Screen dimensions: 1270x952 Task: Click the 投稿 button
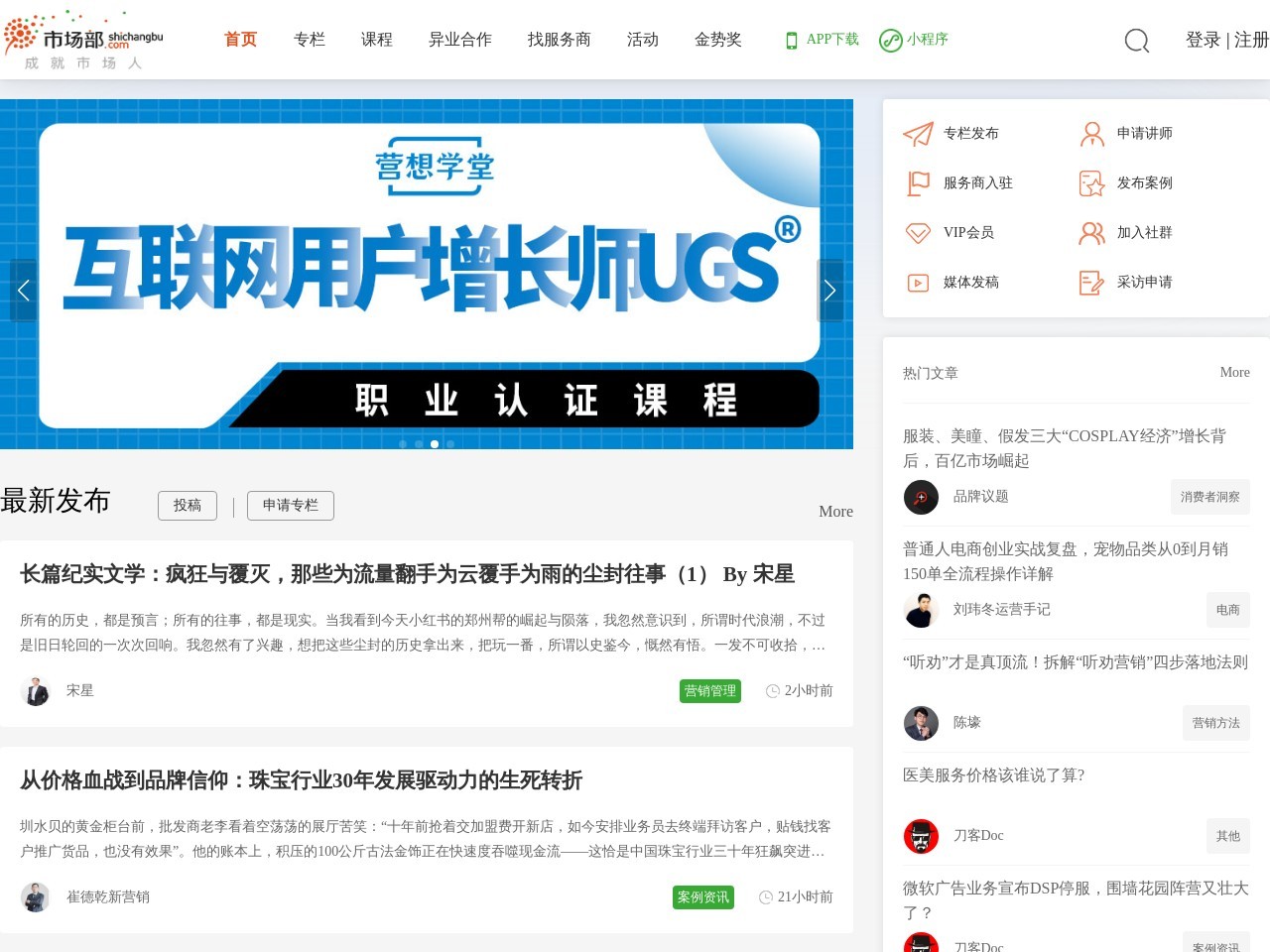(188, 506)
